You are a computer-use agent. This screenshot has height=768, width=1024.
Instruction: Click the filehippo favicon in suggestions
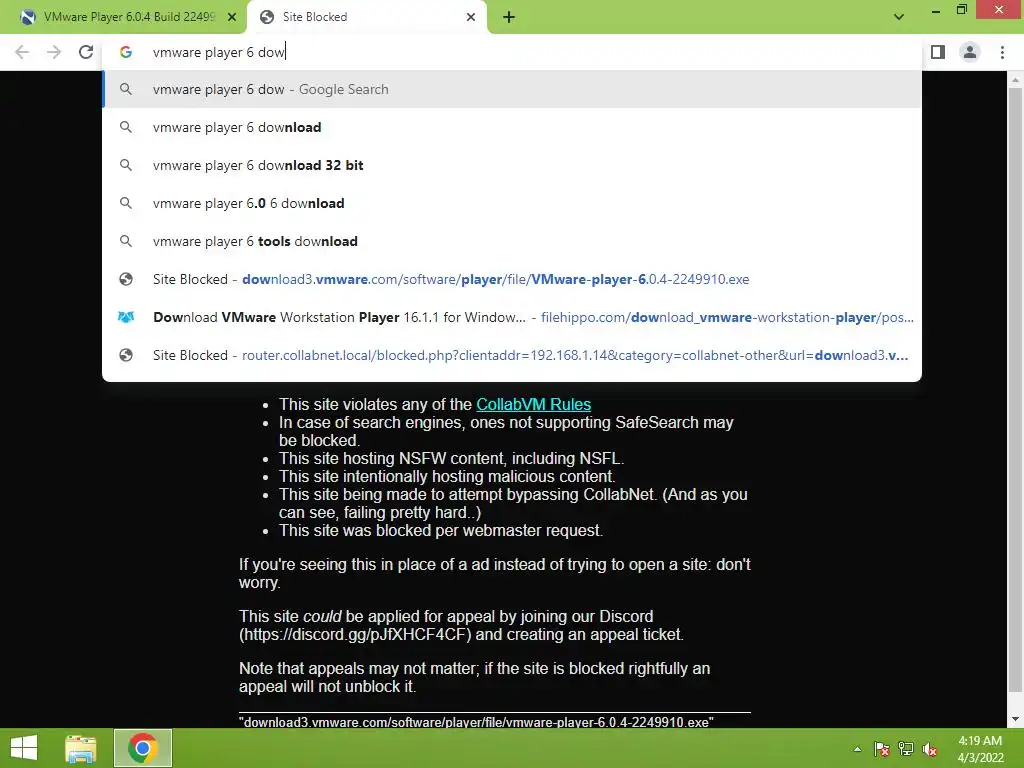click(x=126, y=317)
